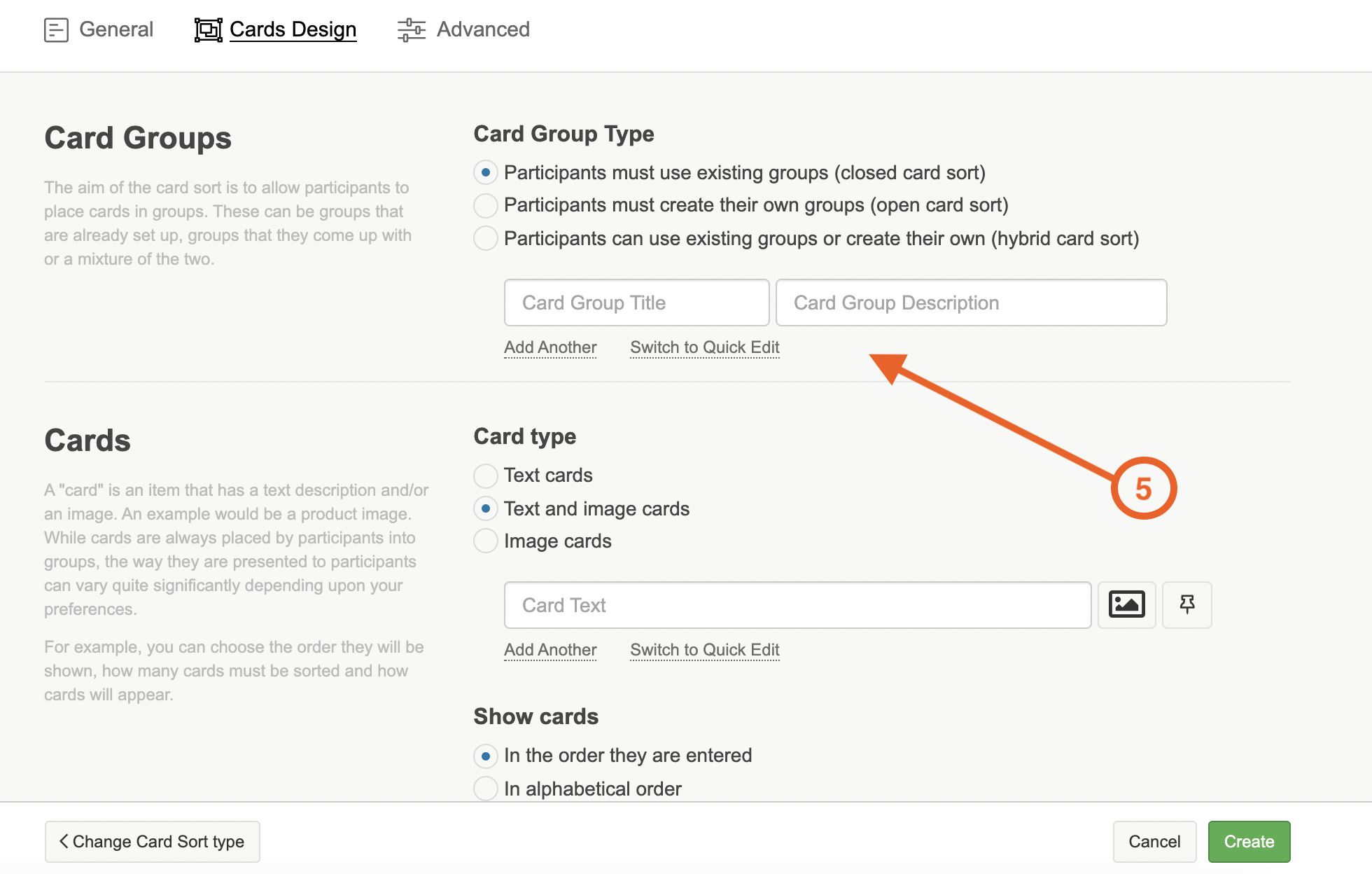The width and height of the screenshot is (1372, 874).
Task: Click the Card Text input field
Action: pyautogui.click(x=797, y=605)
